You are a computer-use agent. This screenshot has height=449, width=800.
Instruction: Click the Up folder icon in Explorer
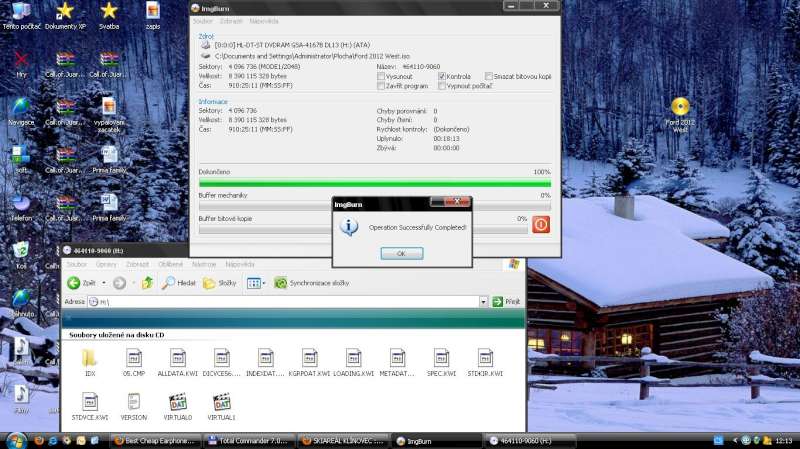coord(148,283)
